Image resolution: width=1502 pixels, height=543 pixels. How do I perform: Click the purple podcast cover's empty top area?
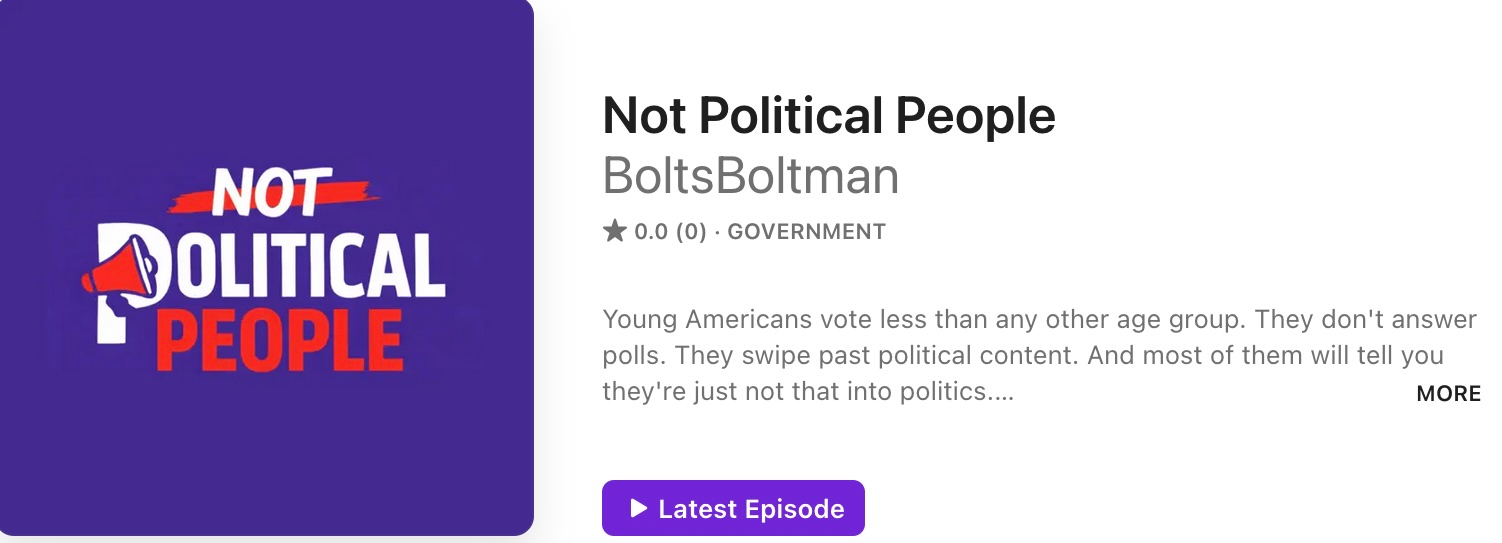266,70
